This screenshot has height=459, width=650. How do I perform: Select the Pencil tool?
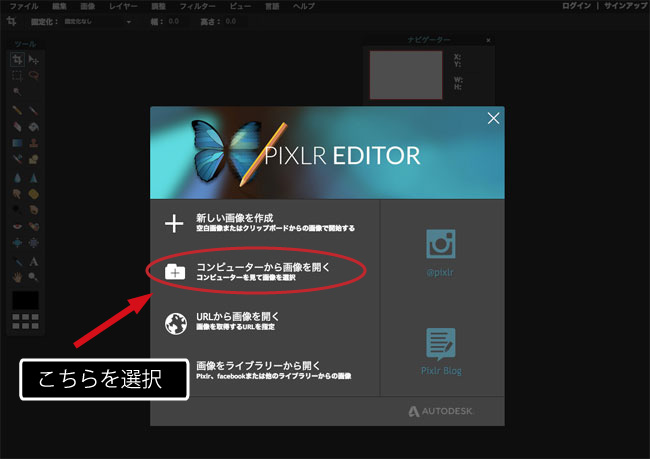(x=17, y=110)
